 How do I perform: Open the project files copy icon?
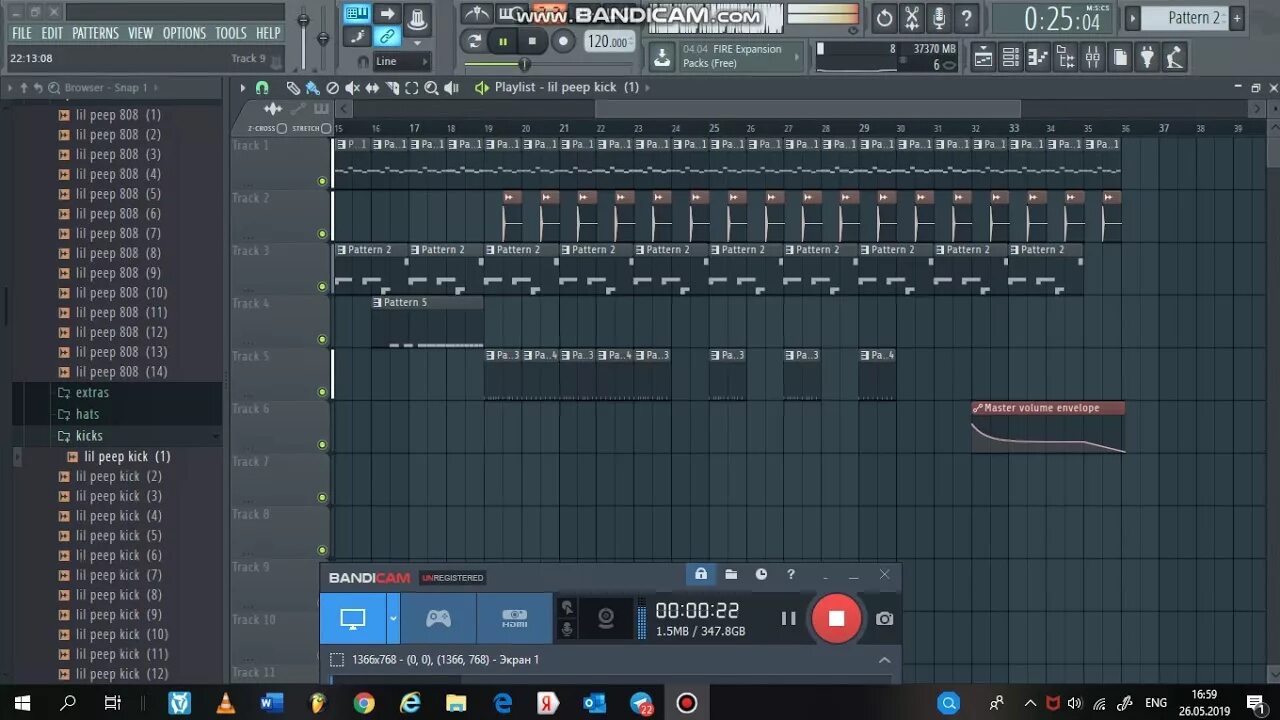pos(1120,57)
